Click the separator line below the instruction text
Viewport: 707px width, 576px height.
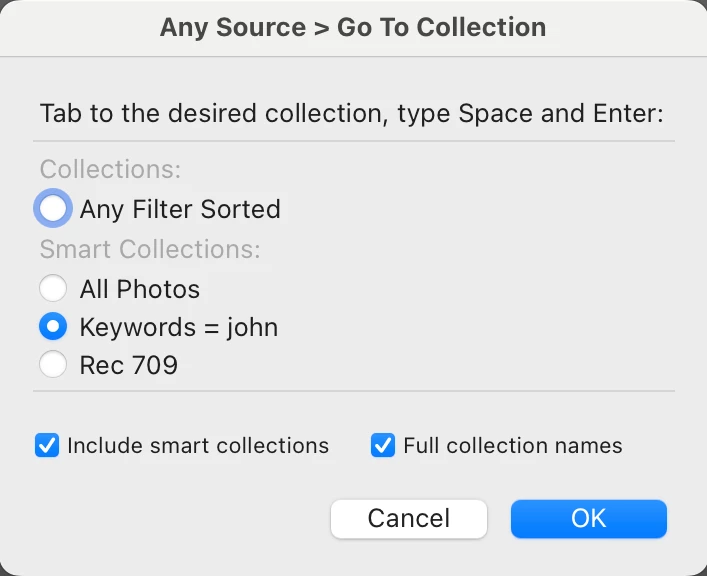[357, 141]
